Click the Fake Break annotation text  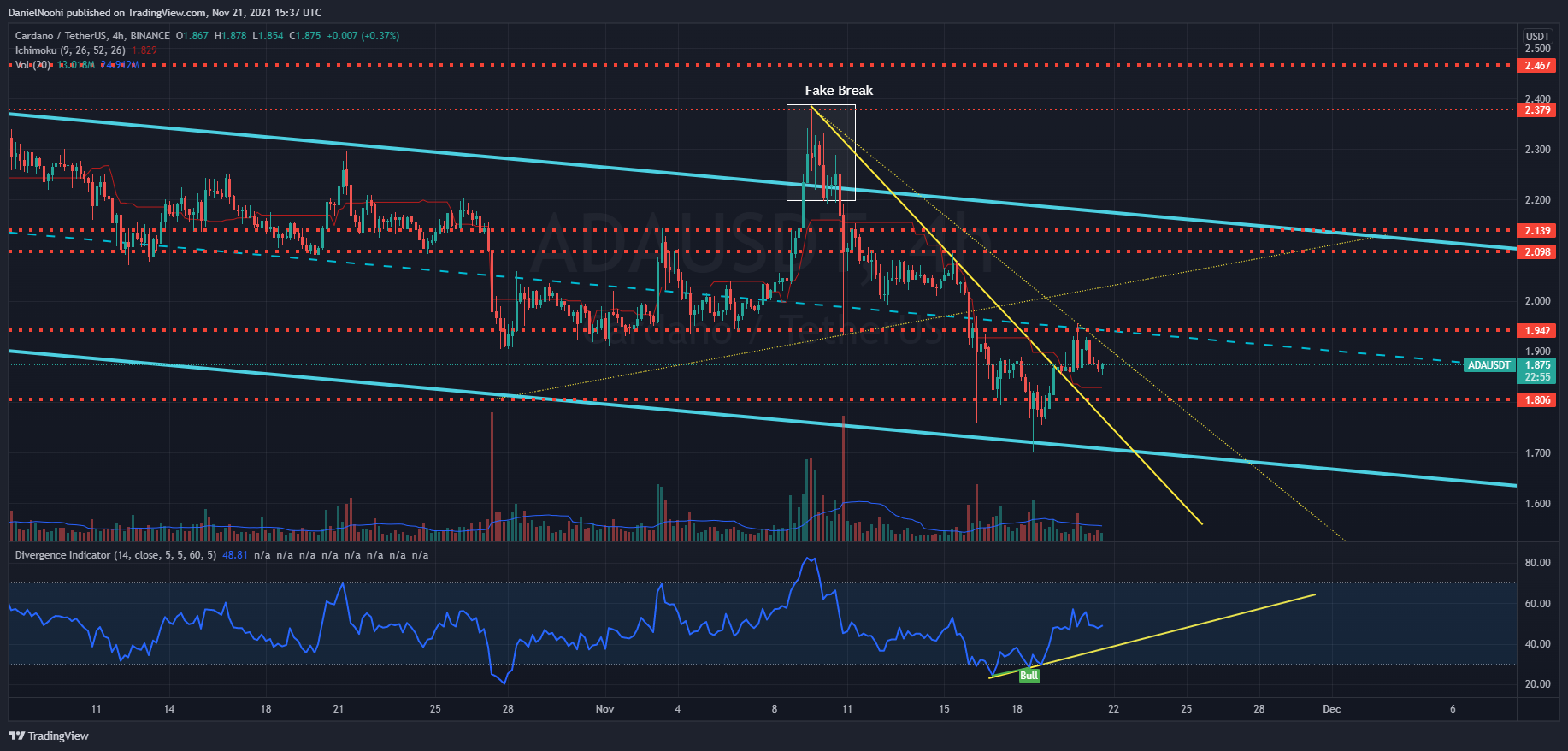pyautogui.click(x=839, y=90)
